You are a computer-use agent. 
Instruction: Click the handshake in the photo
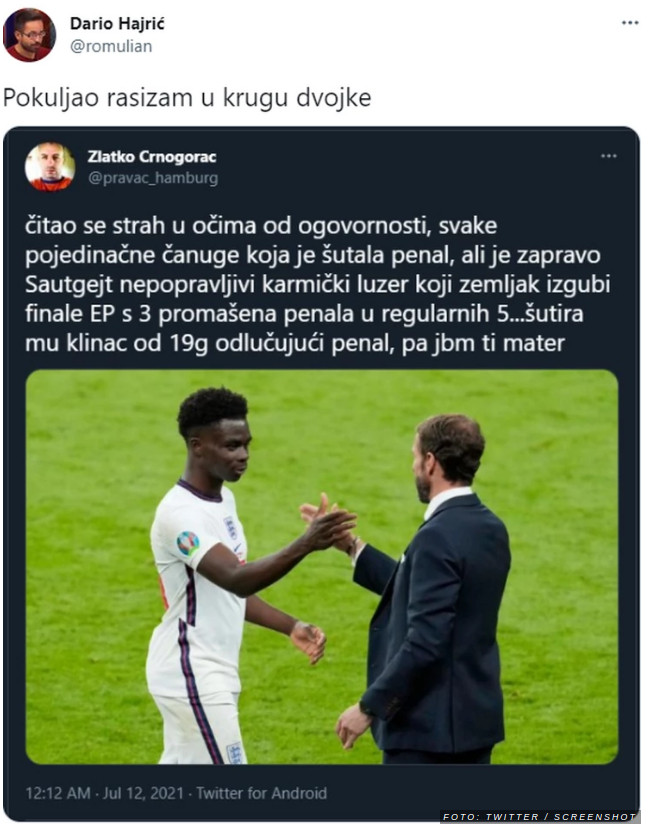pyautogui.click(x=329, y=526)
